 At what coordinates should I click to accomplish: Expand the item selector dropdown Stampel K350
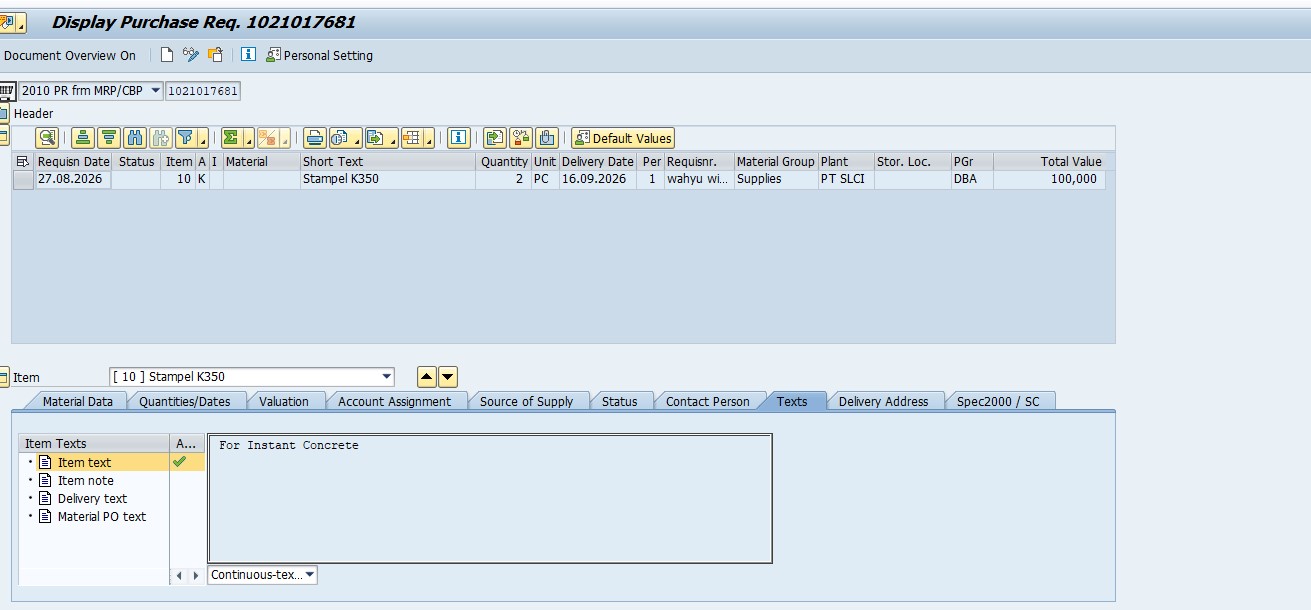pos(387,377)
